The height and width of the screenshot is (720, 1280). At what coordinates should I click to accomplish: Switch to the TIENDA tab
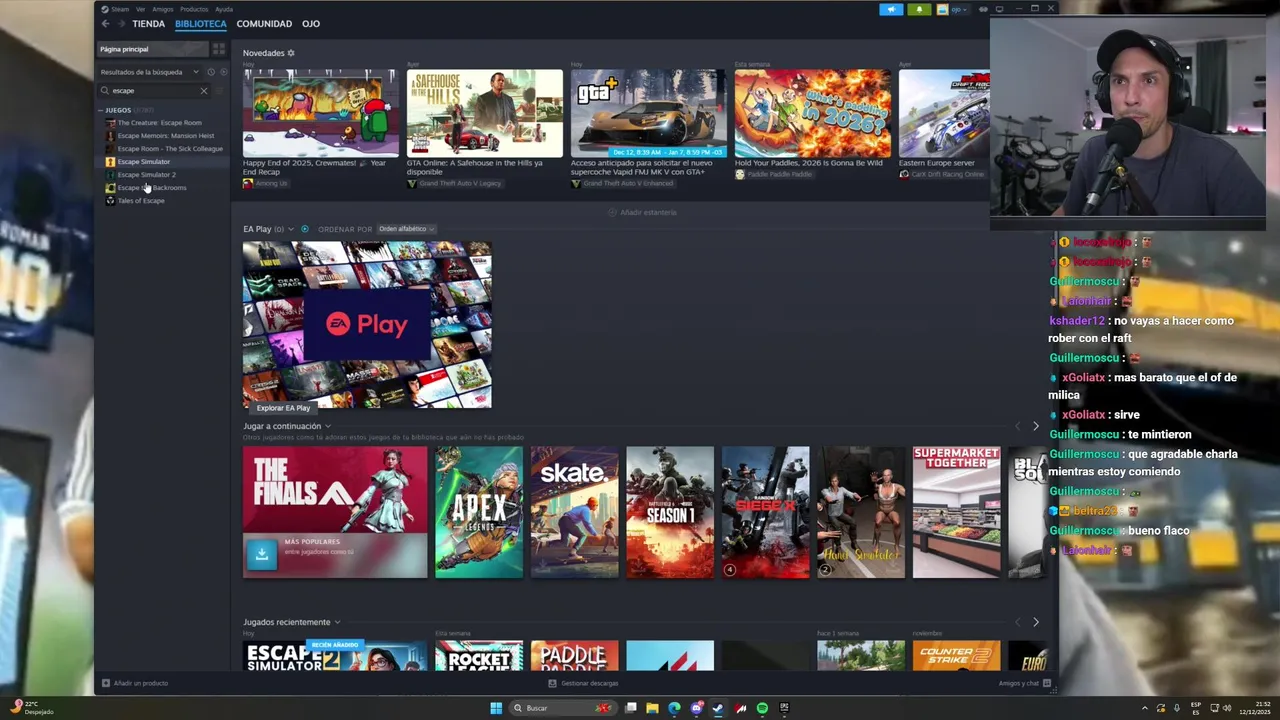pyautogui.click(x=149, y=24)
